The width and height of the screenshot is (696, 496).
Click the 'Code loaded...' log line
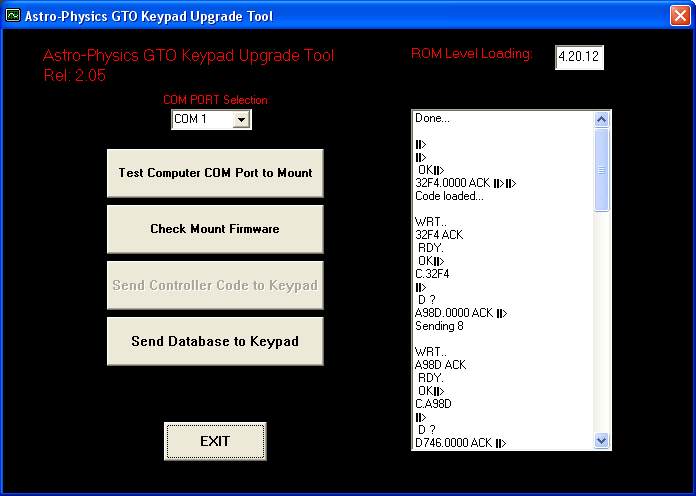pos(449,196)
